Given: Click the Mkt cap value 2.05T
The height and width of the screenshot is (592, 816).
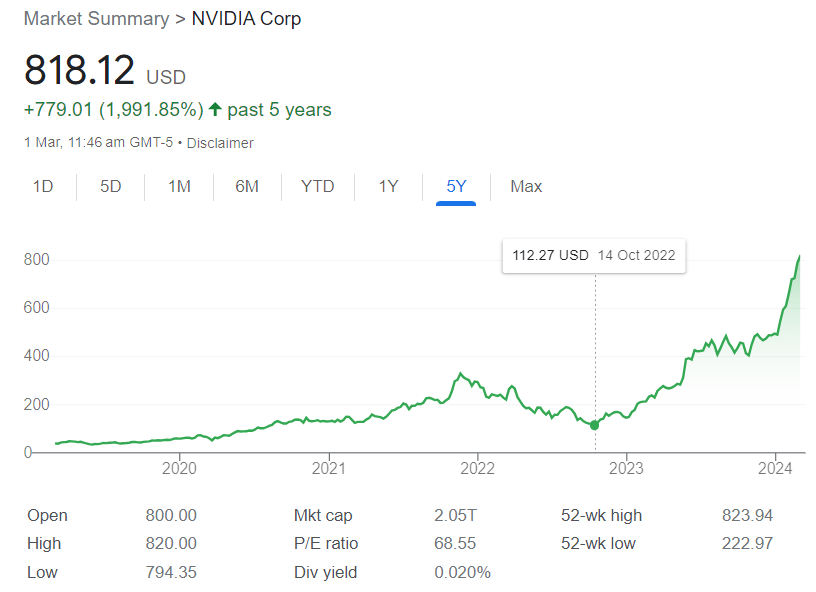Looking at the screenshot, I should tap(455, 516).
